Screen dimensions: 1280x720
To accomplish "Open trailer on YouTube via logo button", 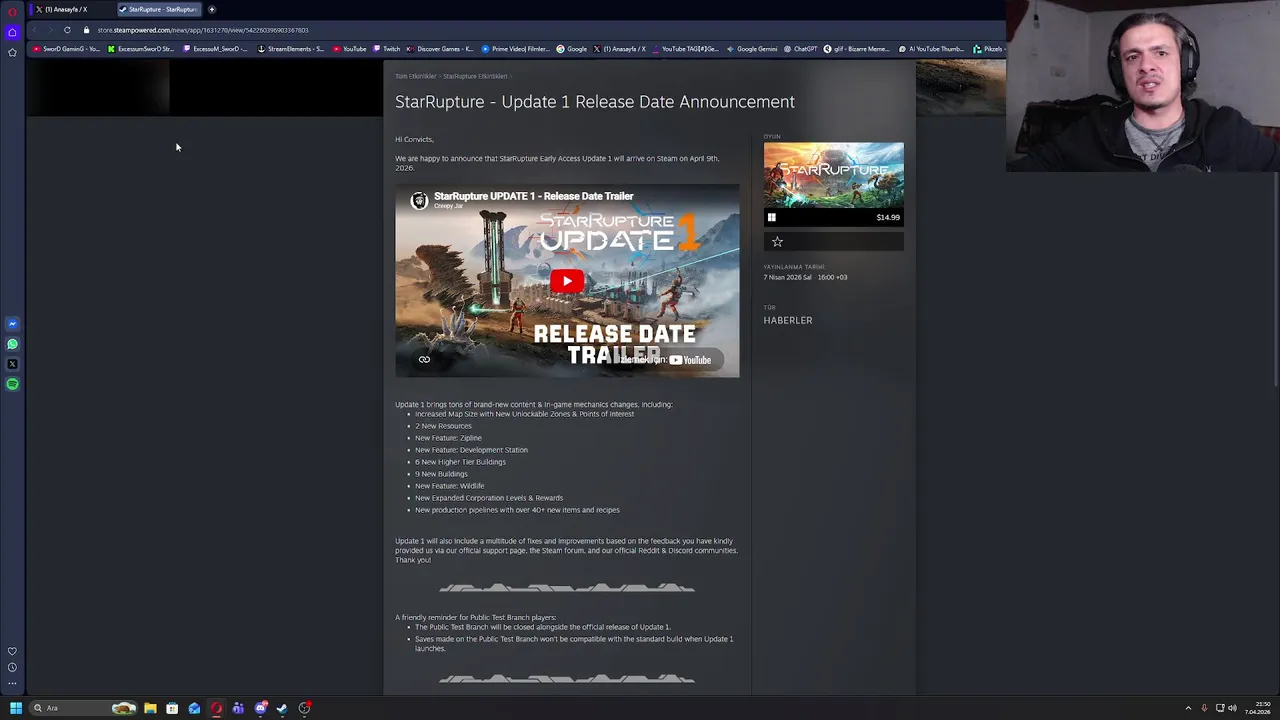I will [x=690, y=360].
